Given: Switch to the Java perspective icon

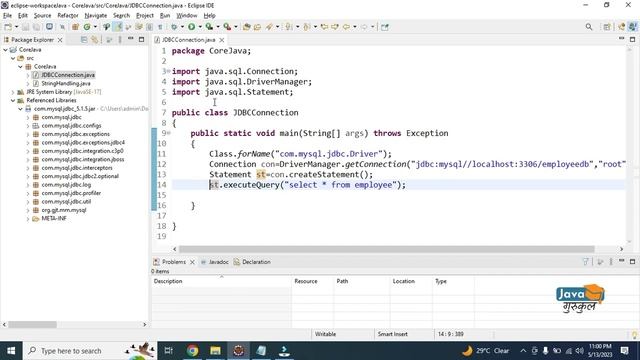Looking at the screenshot, I should [632, 27].
